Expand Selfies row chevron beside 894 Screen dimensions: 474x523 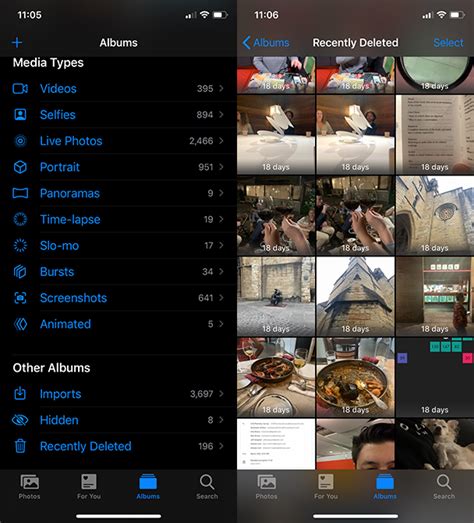coord(221,114)
